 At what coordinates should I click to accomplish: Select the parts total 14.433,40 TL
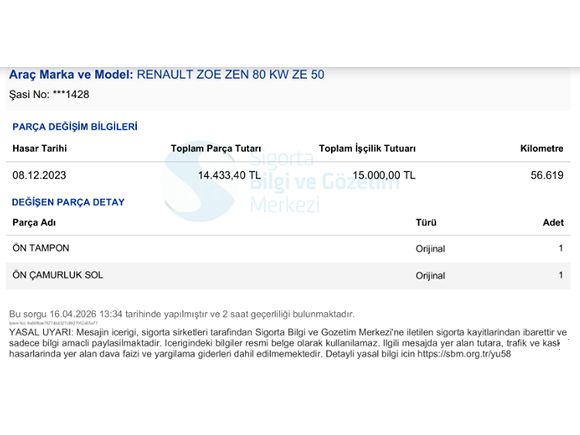tap(229, 175)
